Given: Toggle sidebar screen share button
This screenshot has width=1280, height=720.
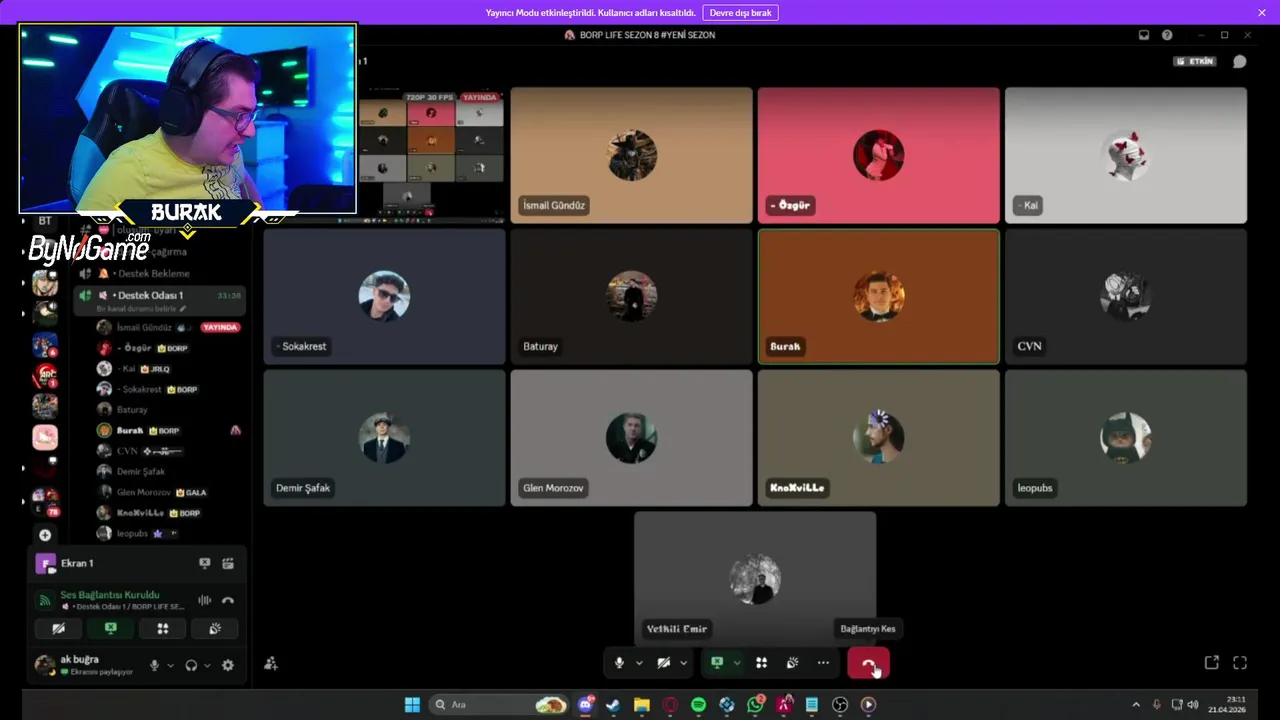Looking at the screenshot, I should 111,628.
